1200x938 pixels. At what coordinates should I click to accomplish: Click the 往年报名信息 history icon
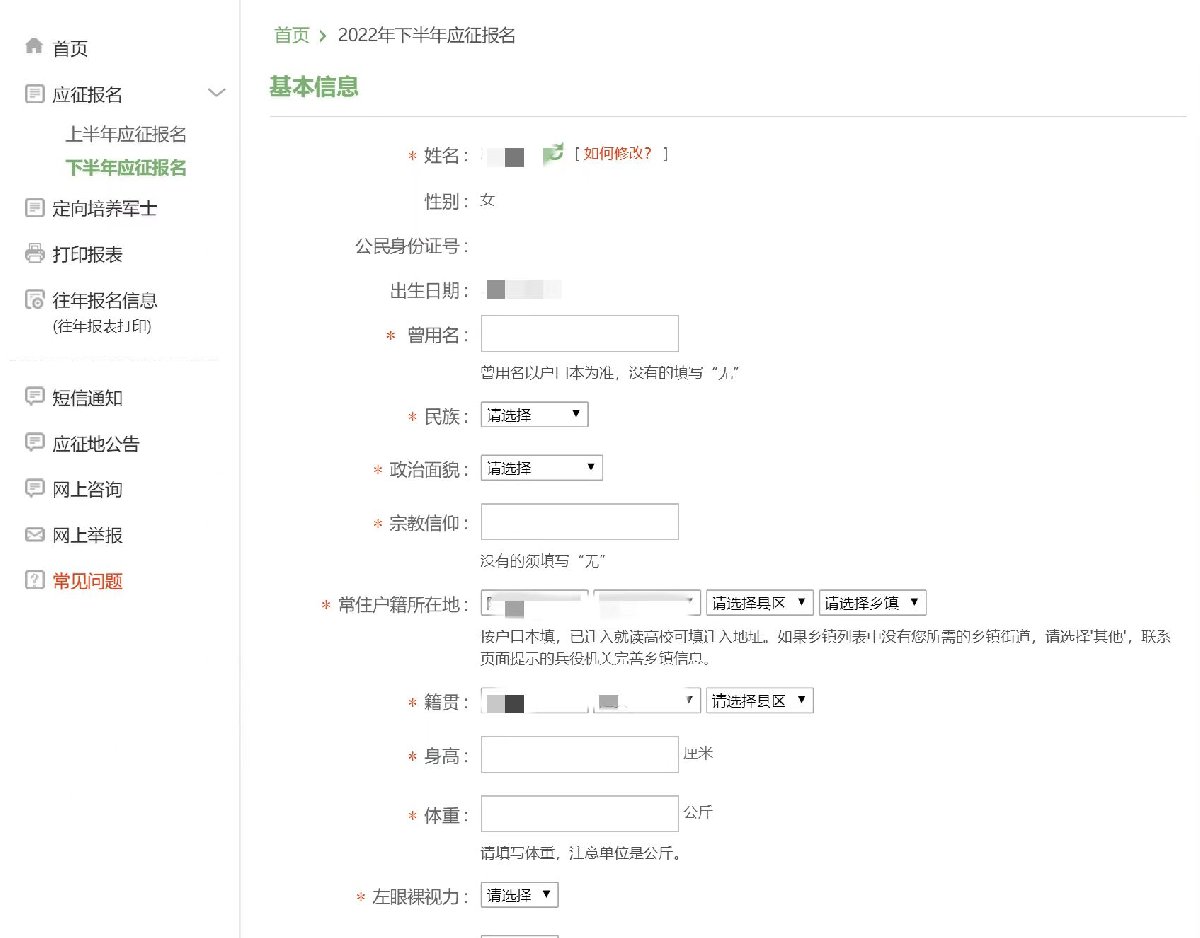tap(34, 300)
